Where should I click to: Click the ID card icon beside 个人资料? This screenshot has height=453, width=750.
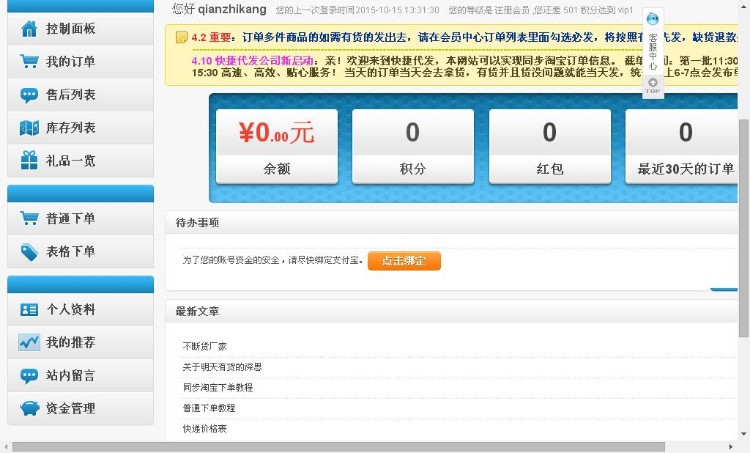point(29,309)
